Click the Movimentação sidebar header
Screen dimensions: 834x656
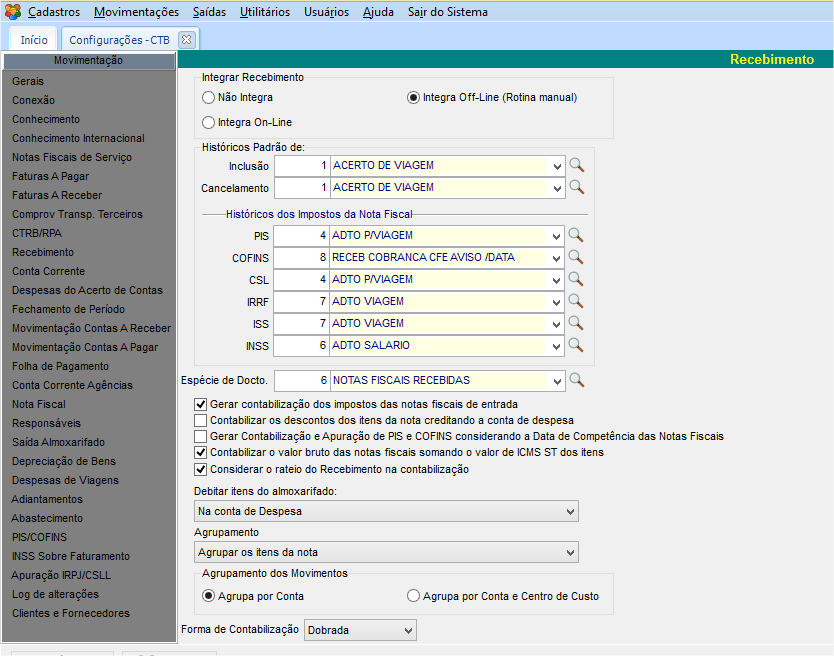point(88,61)
